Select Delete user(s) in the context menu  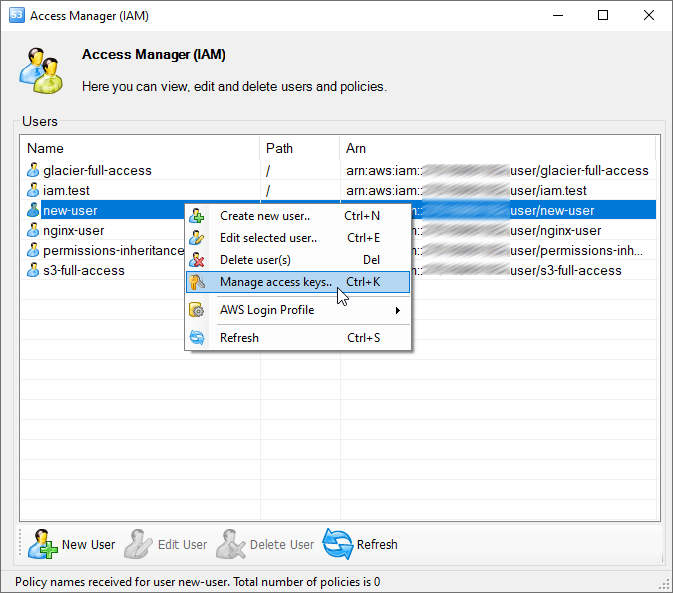tap(298, 260)
